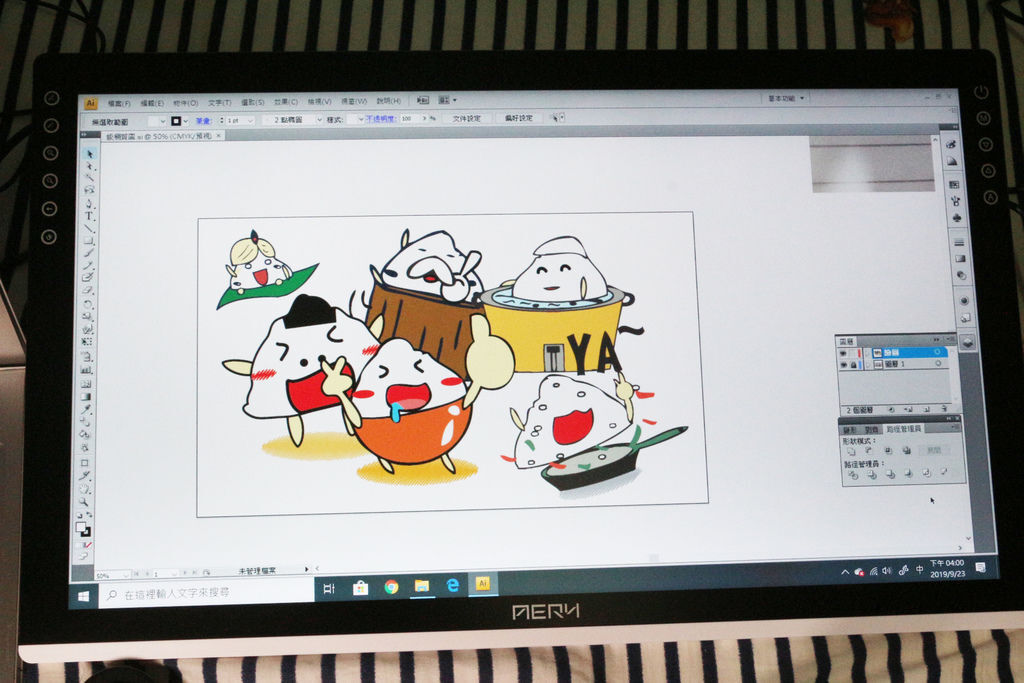The width and height of the screenshot is (1024, 683).
Task: Click the fill and stroke boxes in toolbox
Action: [83, 530]
